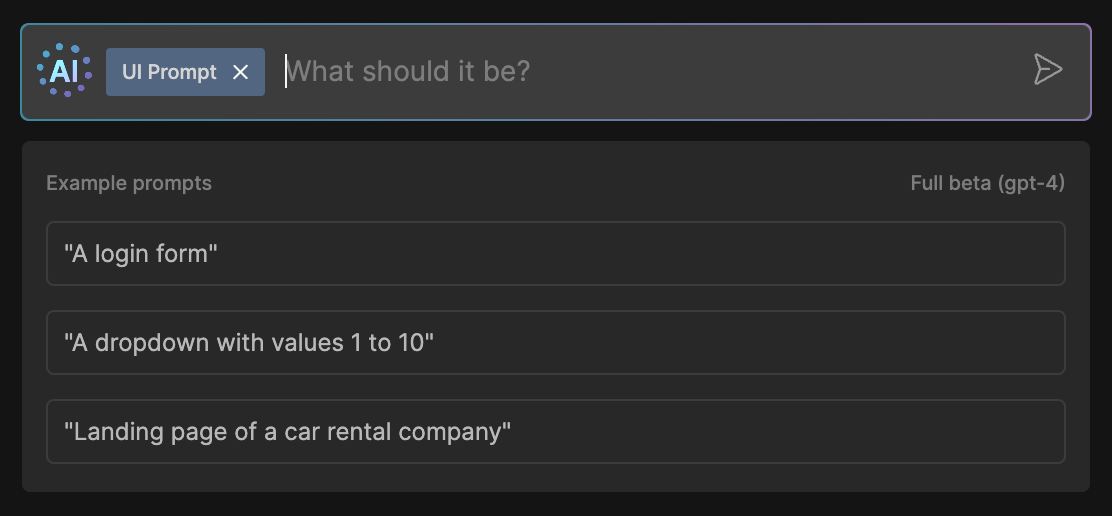Click the first example prompt row

(x=555, y=253)
